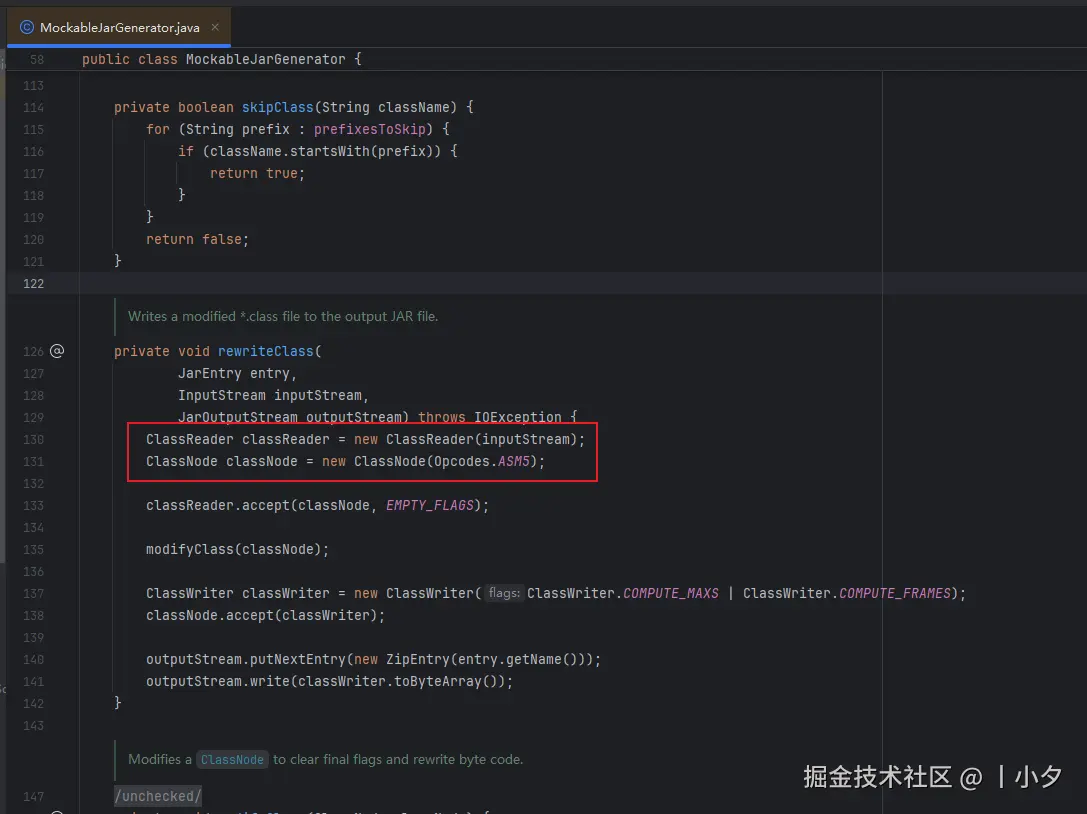
Task: Click line number 122 in gutter
Action: 33,284
